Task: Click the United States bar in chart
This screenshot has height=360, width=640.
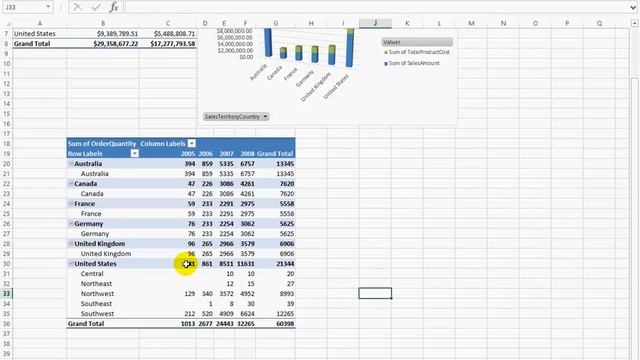Action: click(350, 47)
